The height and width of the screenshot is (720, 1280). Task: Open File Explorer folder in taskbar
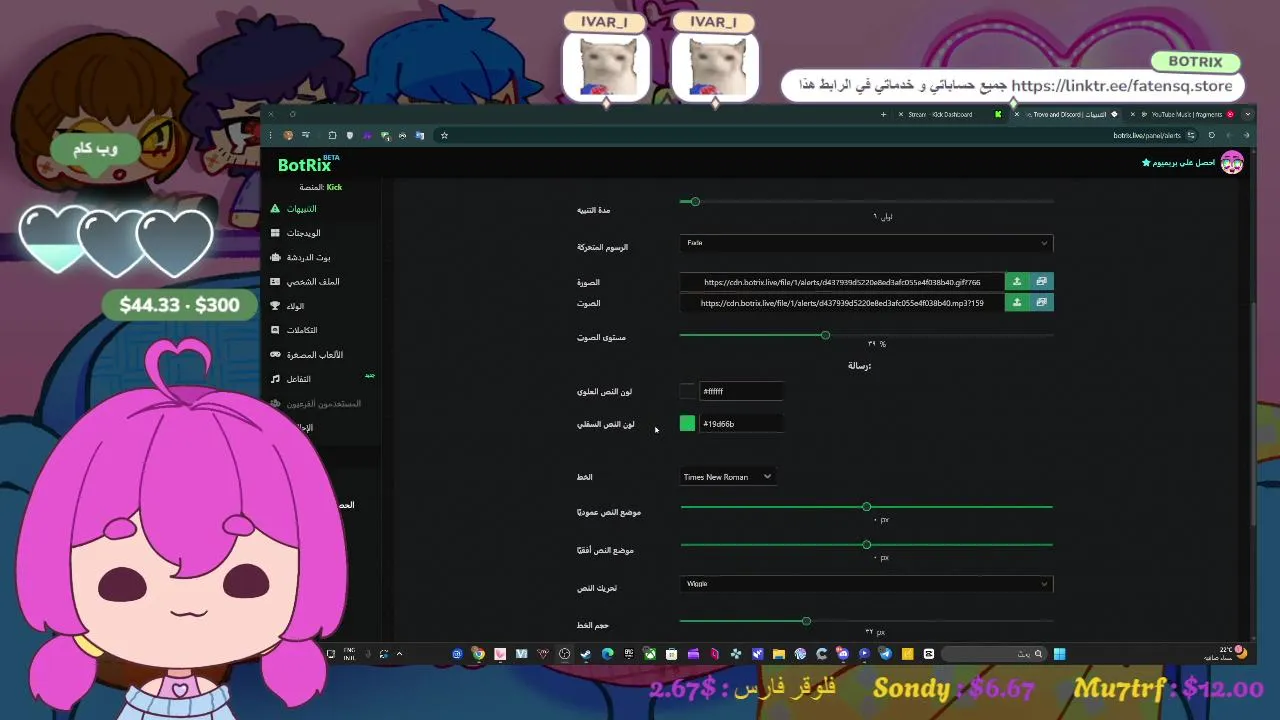[x=778, y=654]
